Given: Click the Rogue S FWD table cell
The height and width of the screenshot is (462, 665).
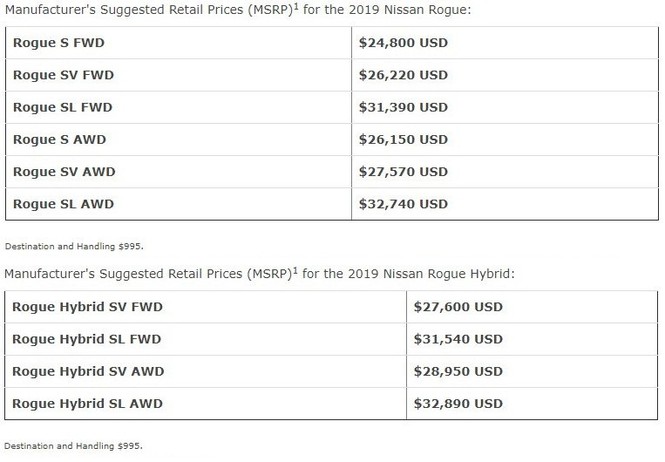Looking at the screenshot, I should pos(179,43).
